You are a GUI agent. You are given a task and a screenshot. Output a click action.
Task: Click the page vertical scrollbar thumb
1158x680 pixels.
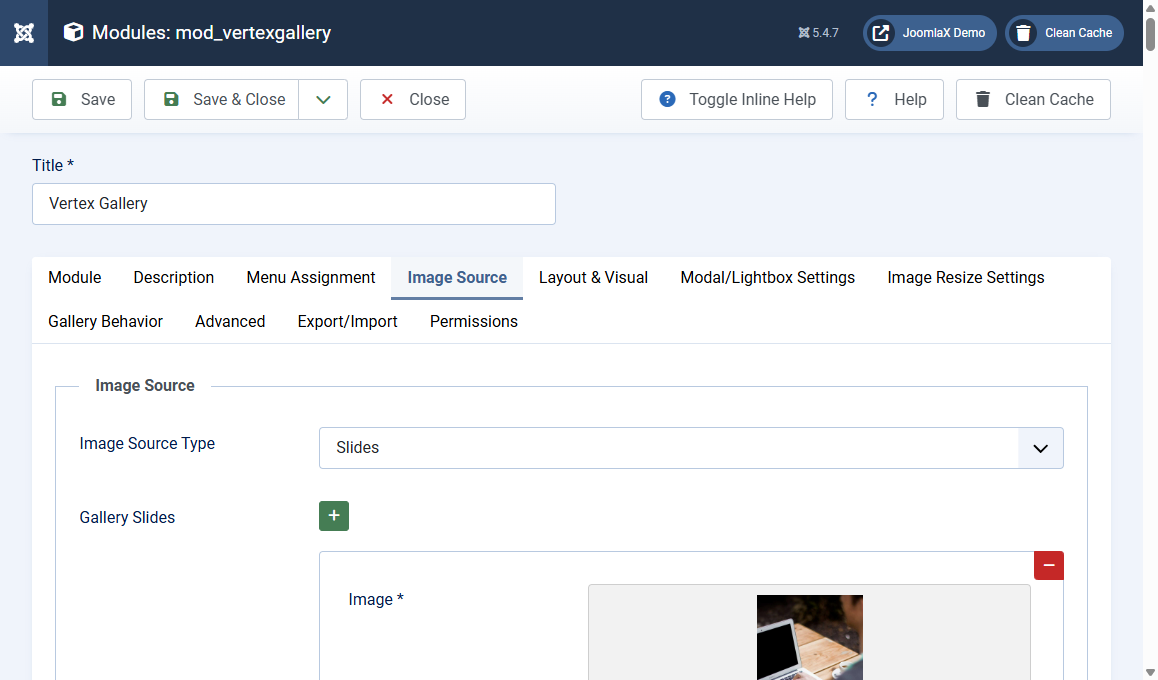pyautogui.click(x=1150, y=33)
